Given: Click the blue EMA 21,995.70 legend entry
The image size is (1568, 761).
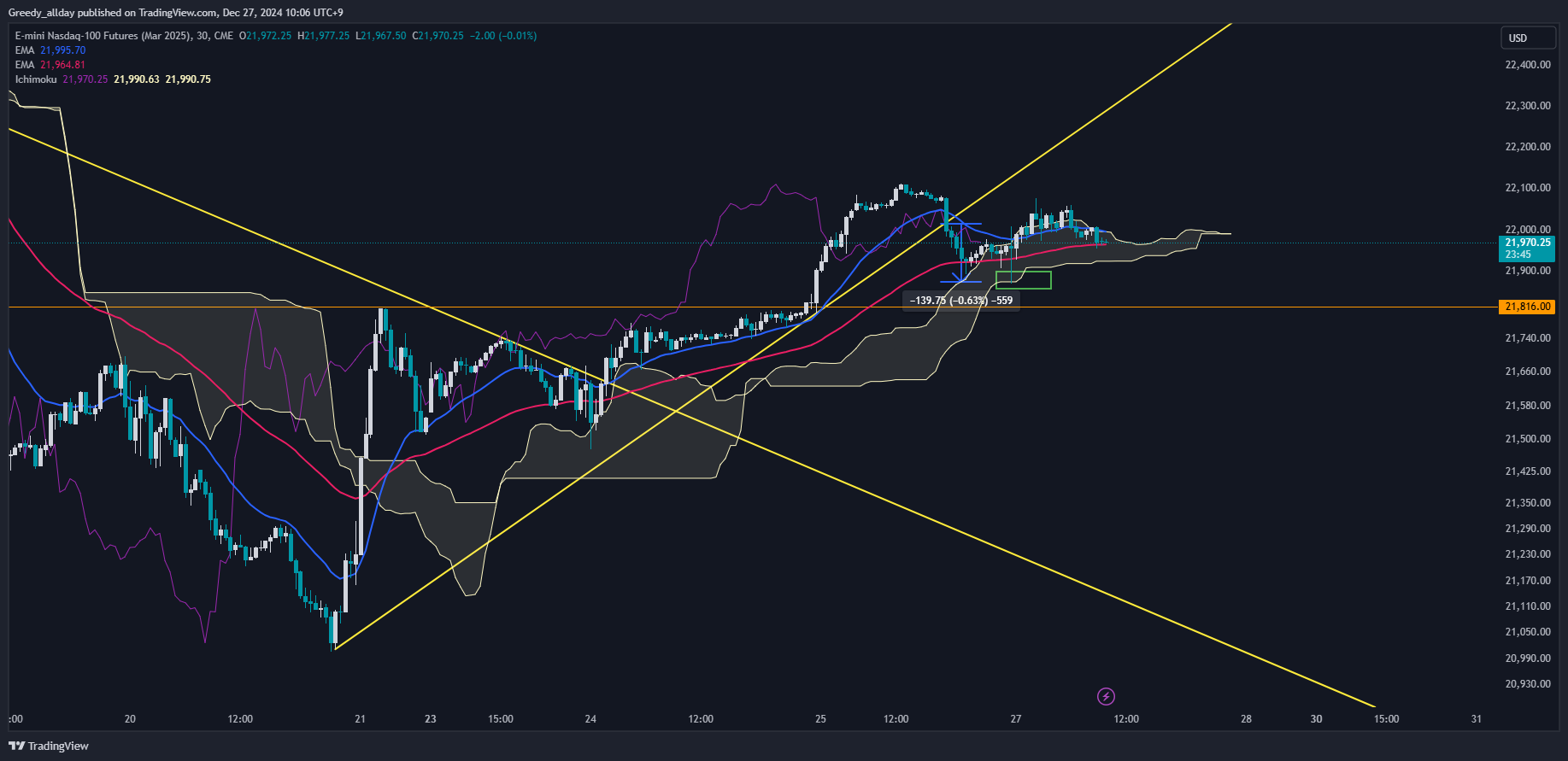Looking at the screenshot, I should (50, 50).
